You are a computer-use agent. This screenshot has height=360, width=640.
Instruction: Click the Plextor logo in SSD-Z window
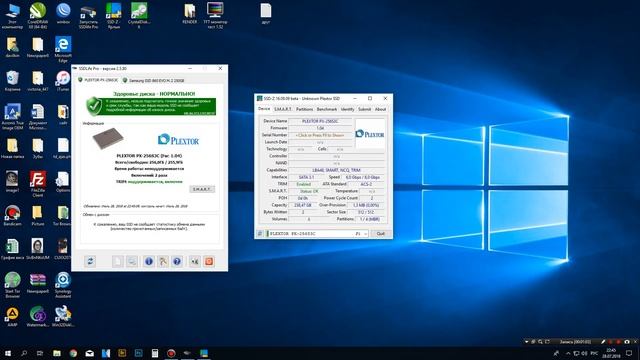370,134
